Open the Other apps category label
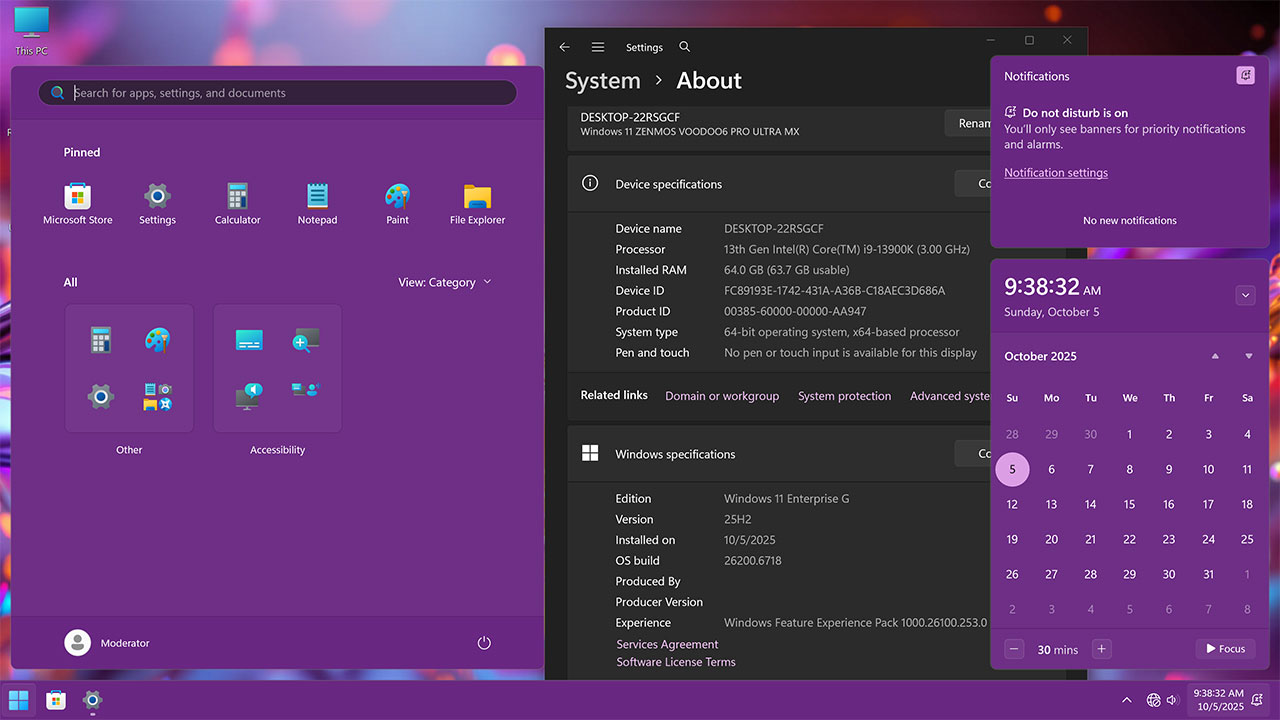Image resolution: width=1280 pixels, height=720 pixels. 129,450
